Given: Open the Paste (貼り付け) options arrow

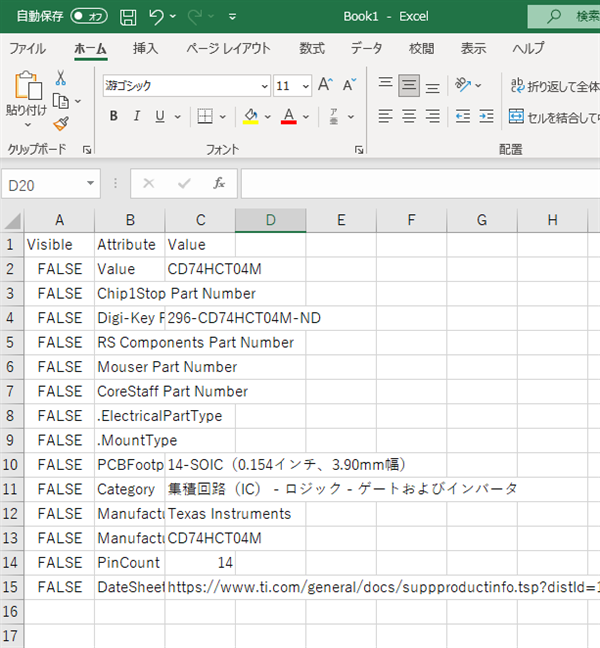Looking at the screenshot, I should pos(28,124).
